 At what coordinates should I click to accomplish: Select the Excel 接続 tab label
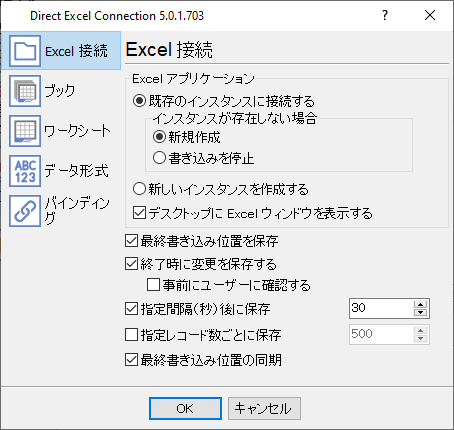[76, 51]
